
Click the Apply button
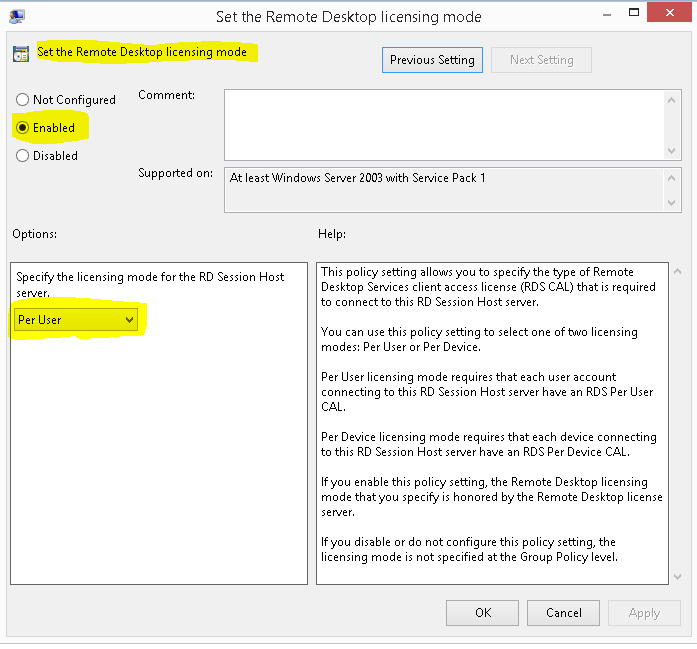[x=644, y=613]
